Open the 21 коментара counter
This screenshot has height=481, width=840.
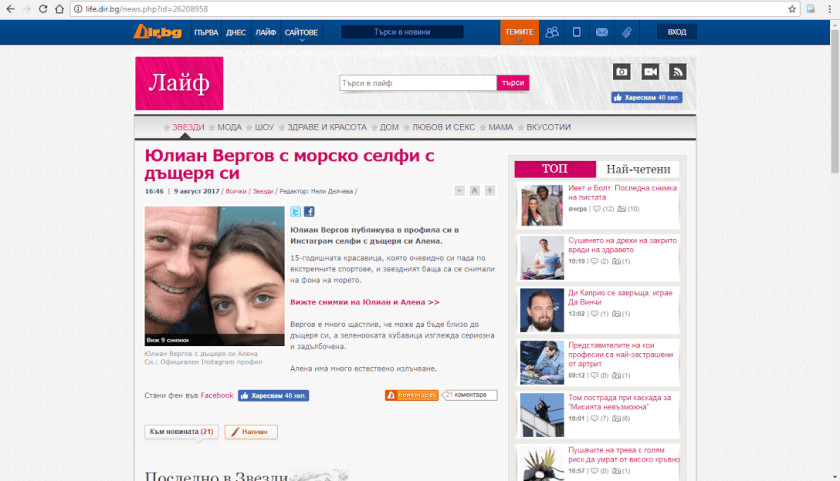[470, 395]
